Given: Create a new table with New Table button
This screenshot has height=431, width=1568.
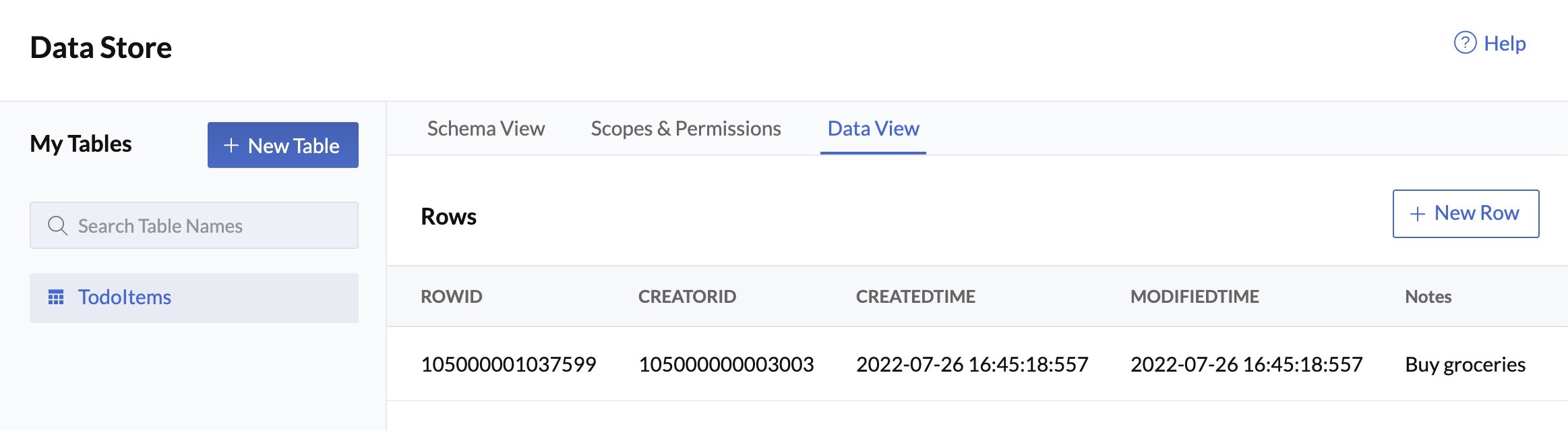Looking at the screenshot, I should [283, 146].
